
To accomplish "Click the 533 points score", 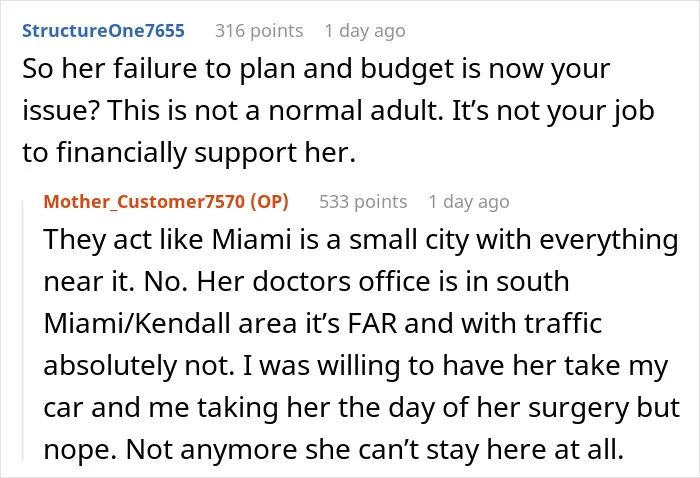I will 363,202.
